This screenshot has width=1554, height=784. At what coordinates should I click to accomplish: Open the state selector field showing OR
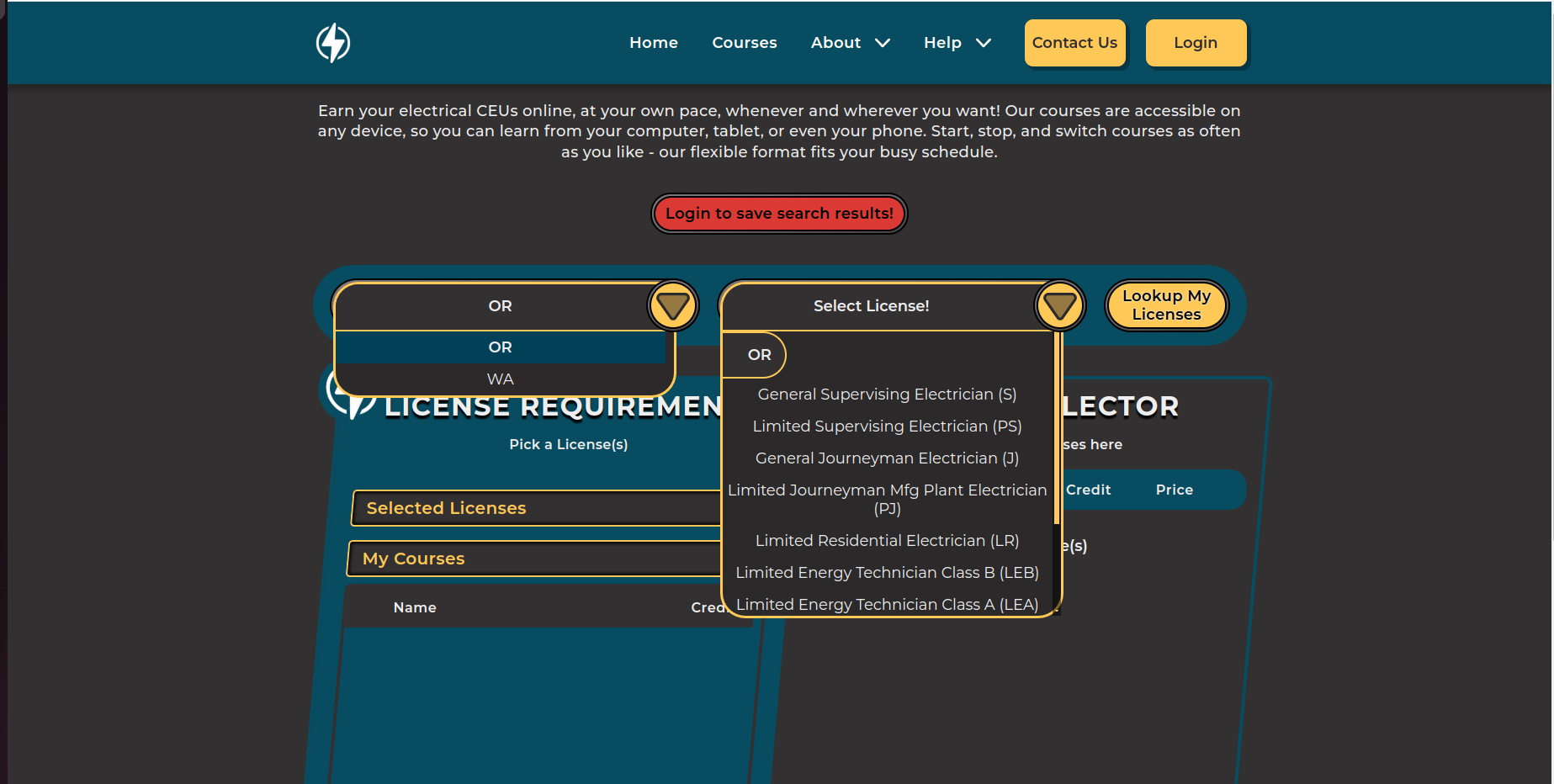point(500,306)
